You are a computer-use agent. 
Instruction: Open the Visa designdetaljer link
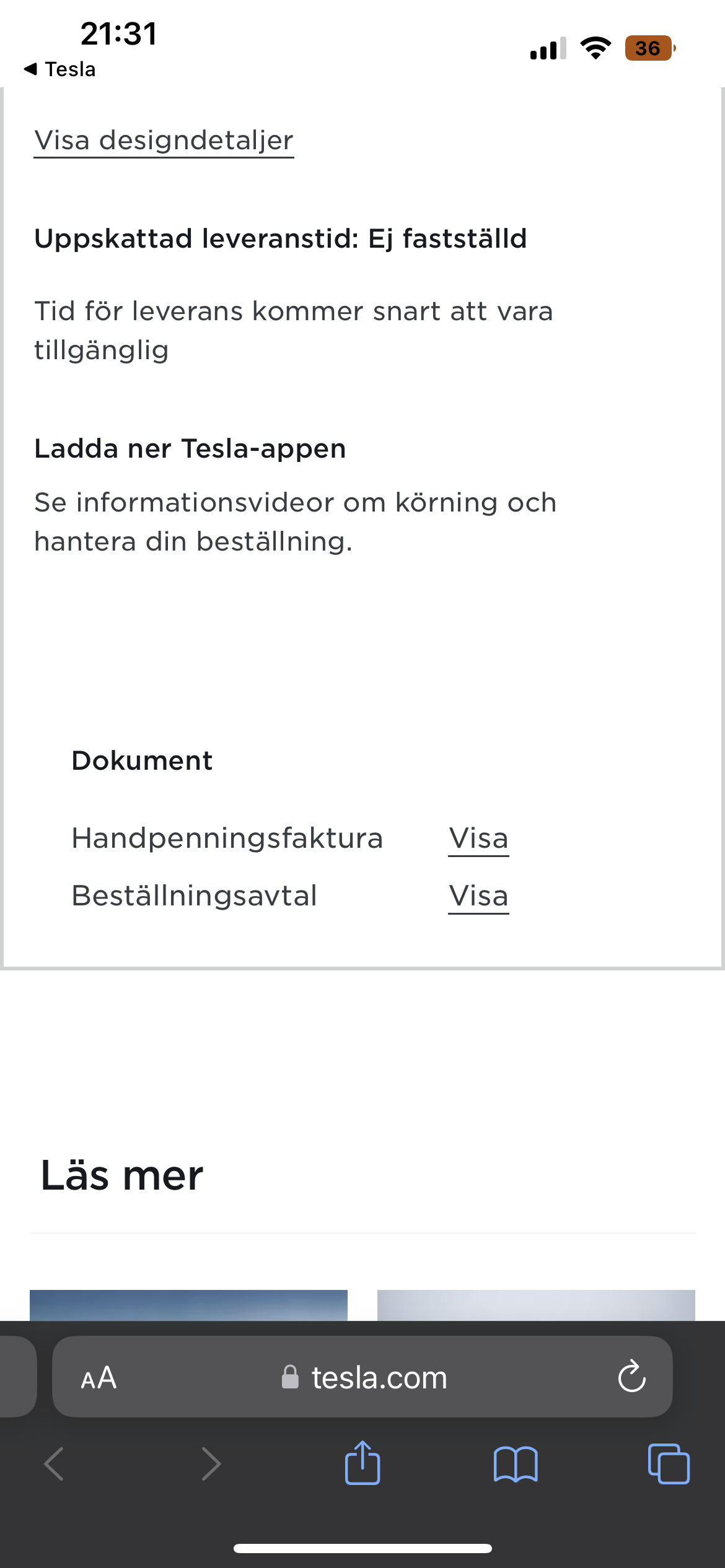[164, 141]
